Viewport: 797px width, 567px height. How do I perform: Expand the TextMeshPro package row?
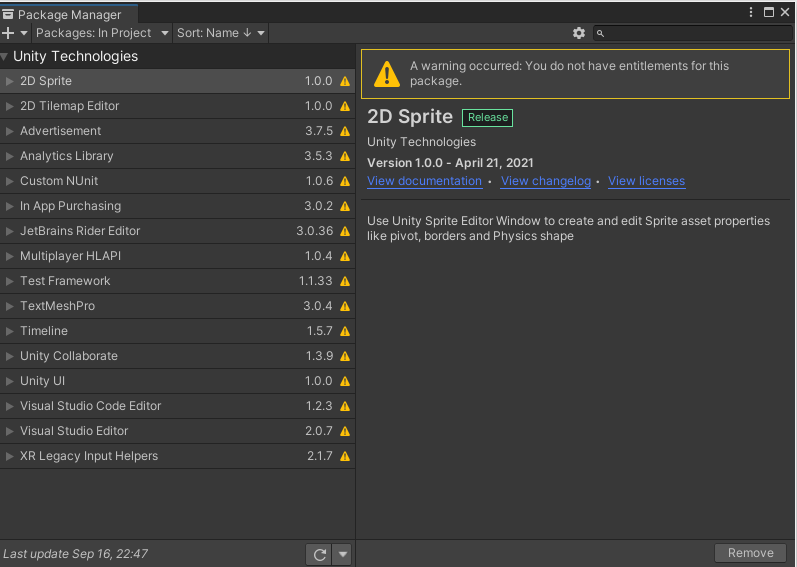coord(9,306)
